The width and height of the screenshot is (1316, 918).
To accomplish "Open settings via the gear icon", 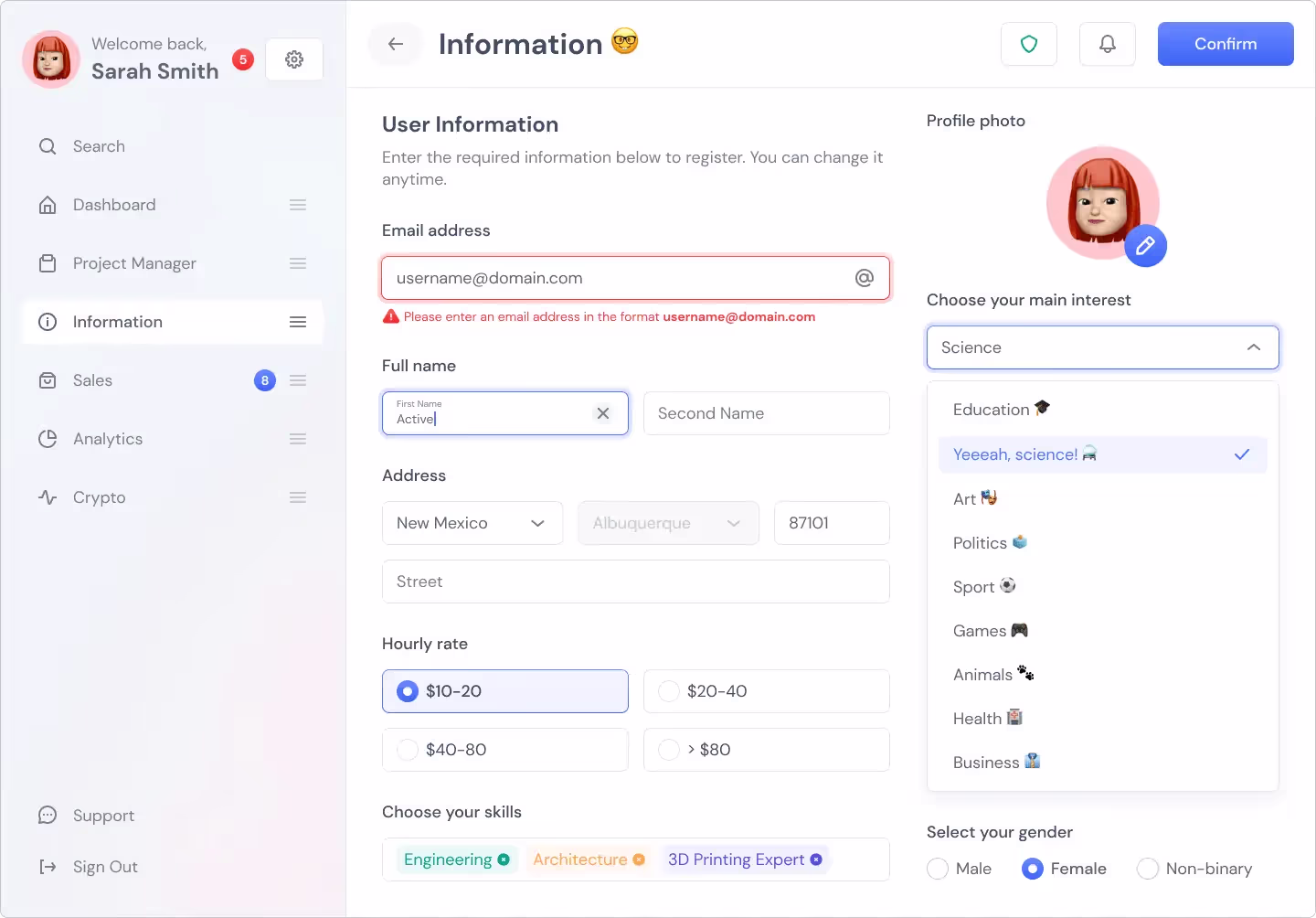I will tap(294, 59).
